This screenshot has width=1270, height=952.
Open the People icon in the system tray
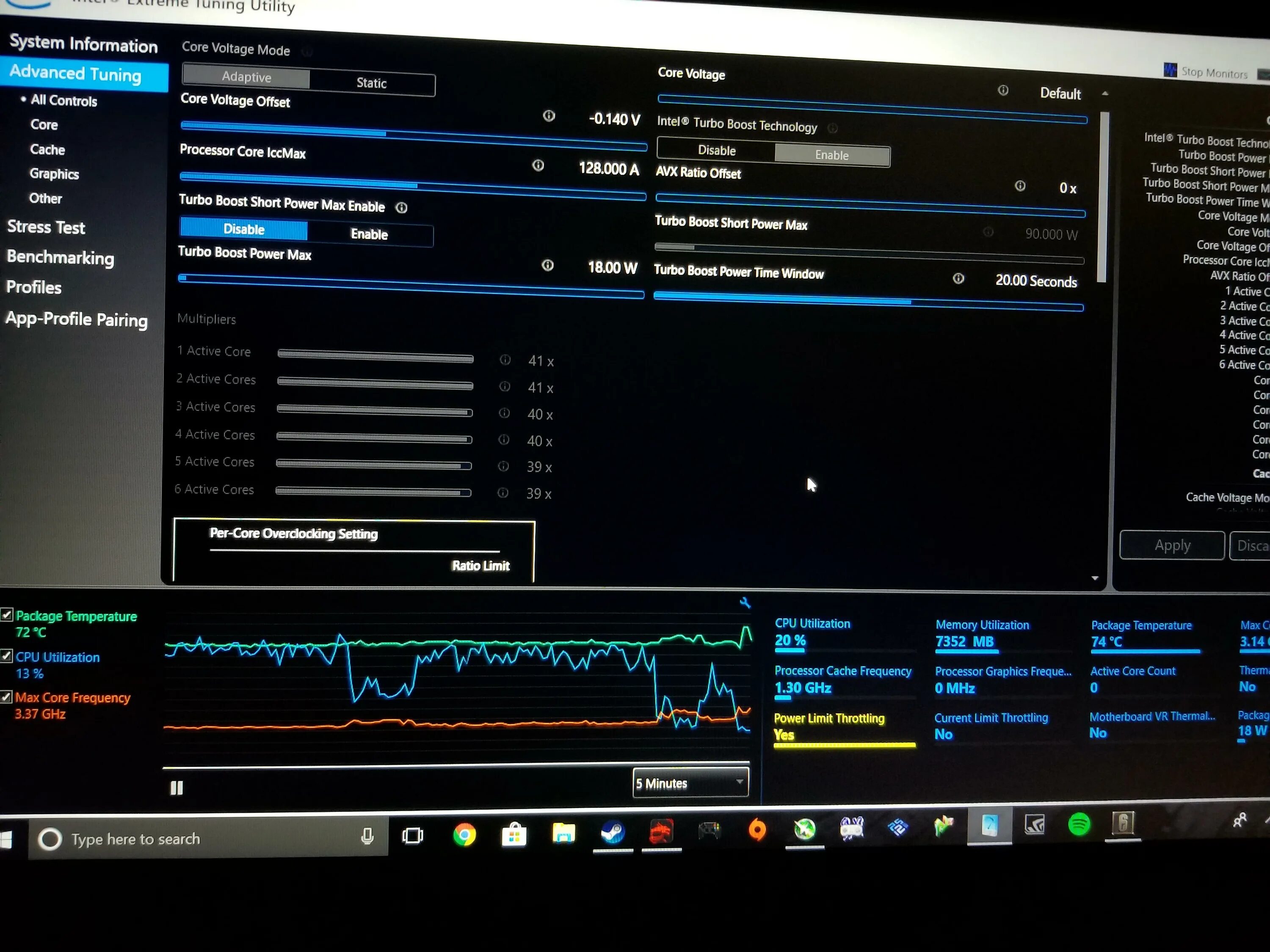pyautogui.click(x=1239, y=820)
